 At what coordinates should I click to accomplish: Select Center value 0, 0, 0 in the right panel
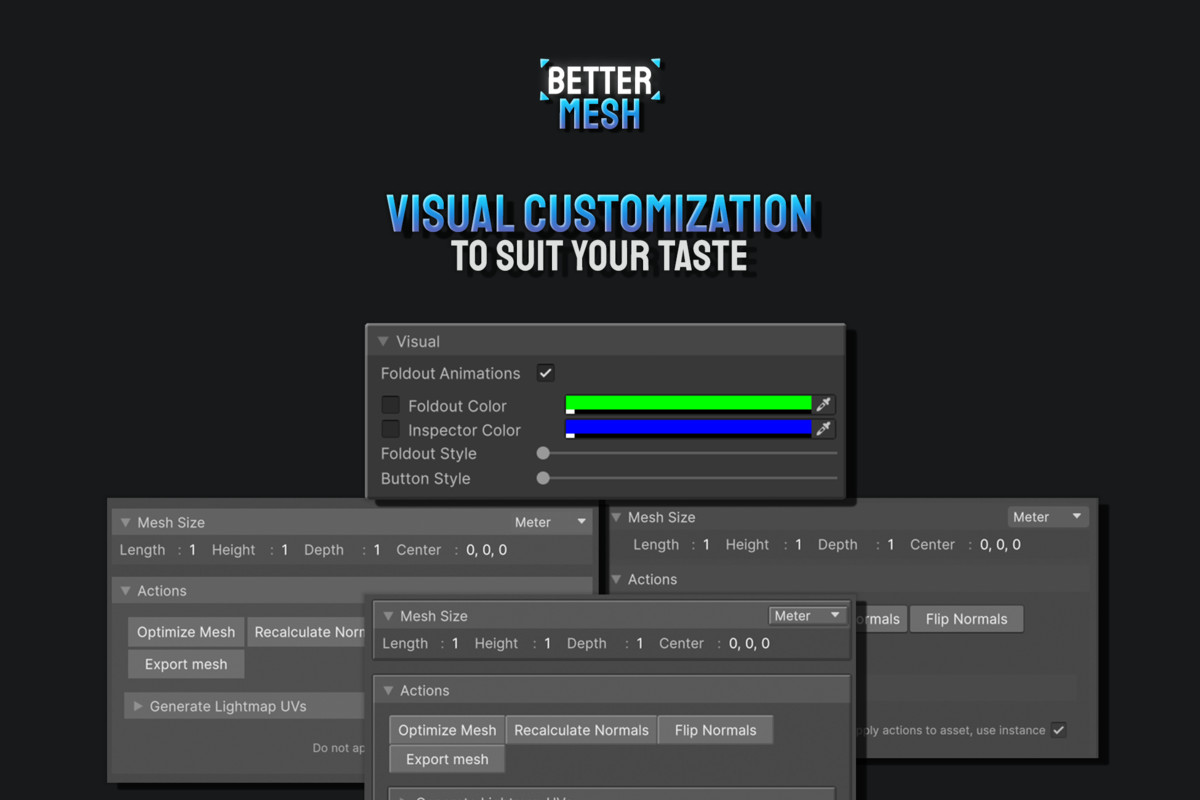coord(1000,545)
